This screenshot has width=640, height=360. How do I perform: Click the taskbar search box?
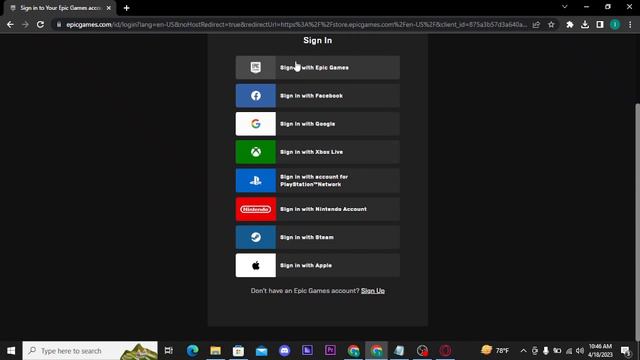tap(90, 351)
